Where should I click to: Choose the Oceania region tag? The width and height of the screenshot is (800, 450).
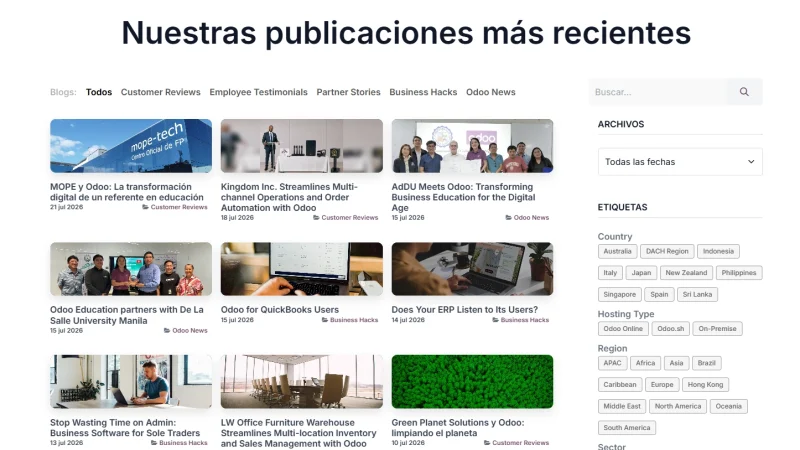click(x=729, y=406)
